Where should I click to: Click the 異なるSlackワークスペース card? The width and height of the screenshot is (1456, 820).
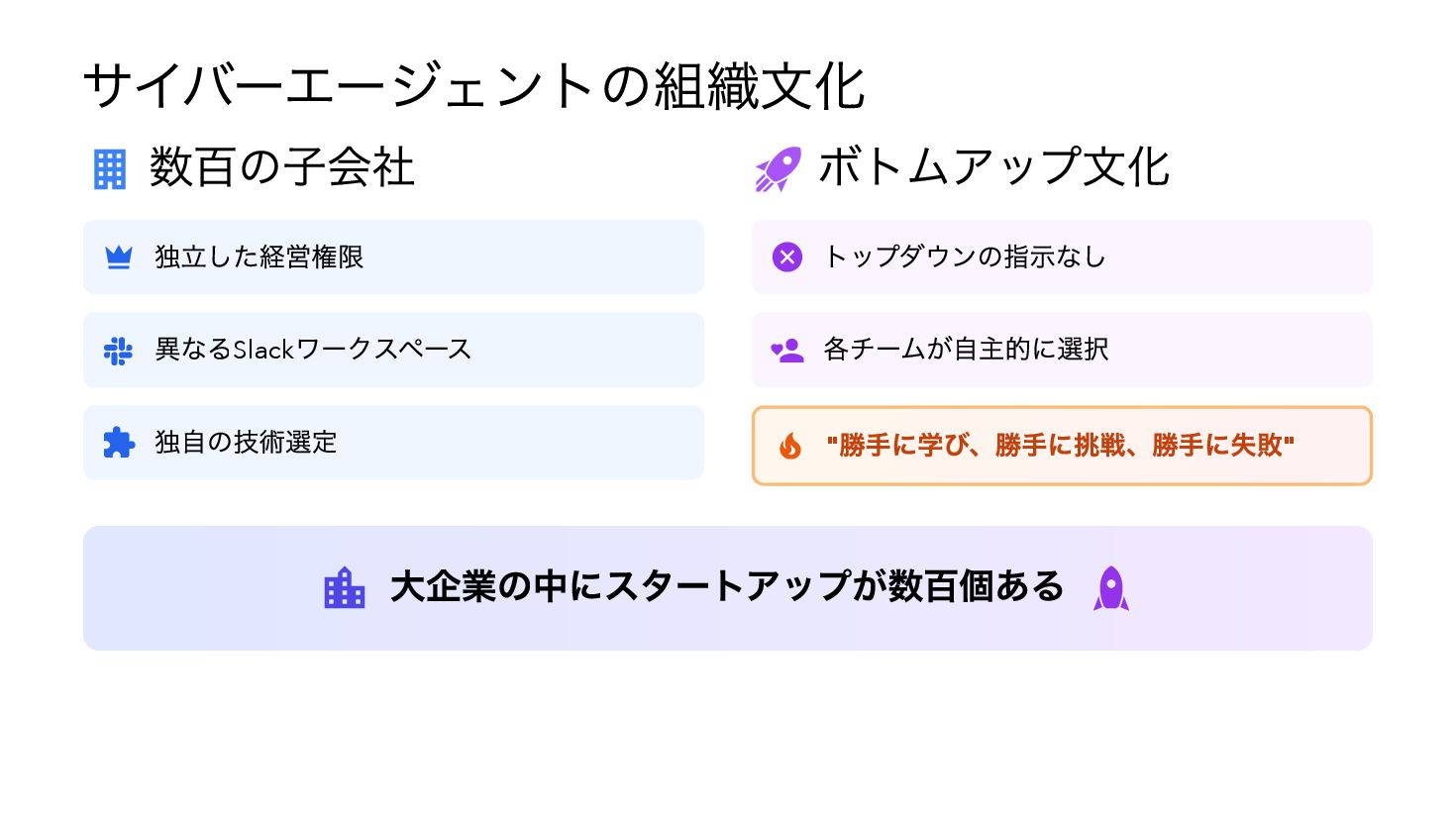coord(393,351)
